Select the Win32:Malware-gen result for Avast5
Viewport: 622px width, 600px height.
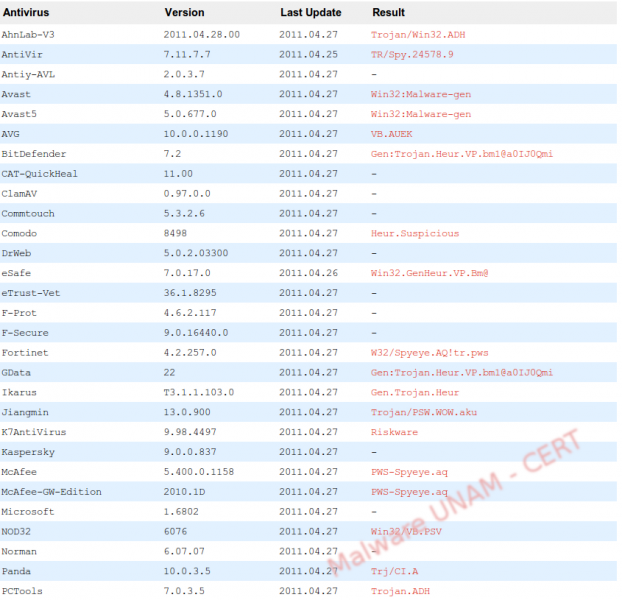(421, 114)
